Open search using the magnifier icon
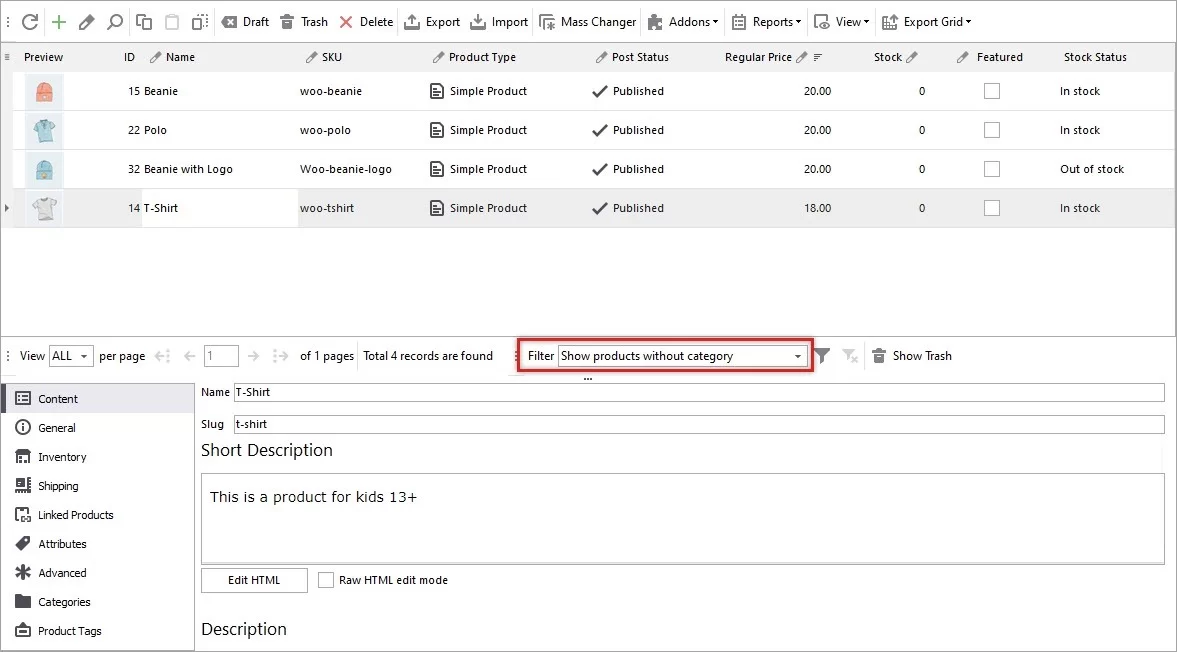This screenshot has width=1177, height=652. click(117, 21)
